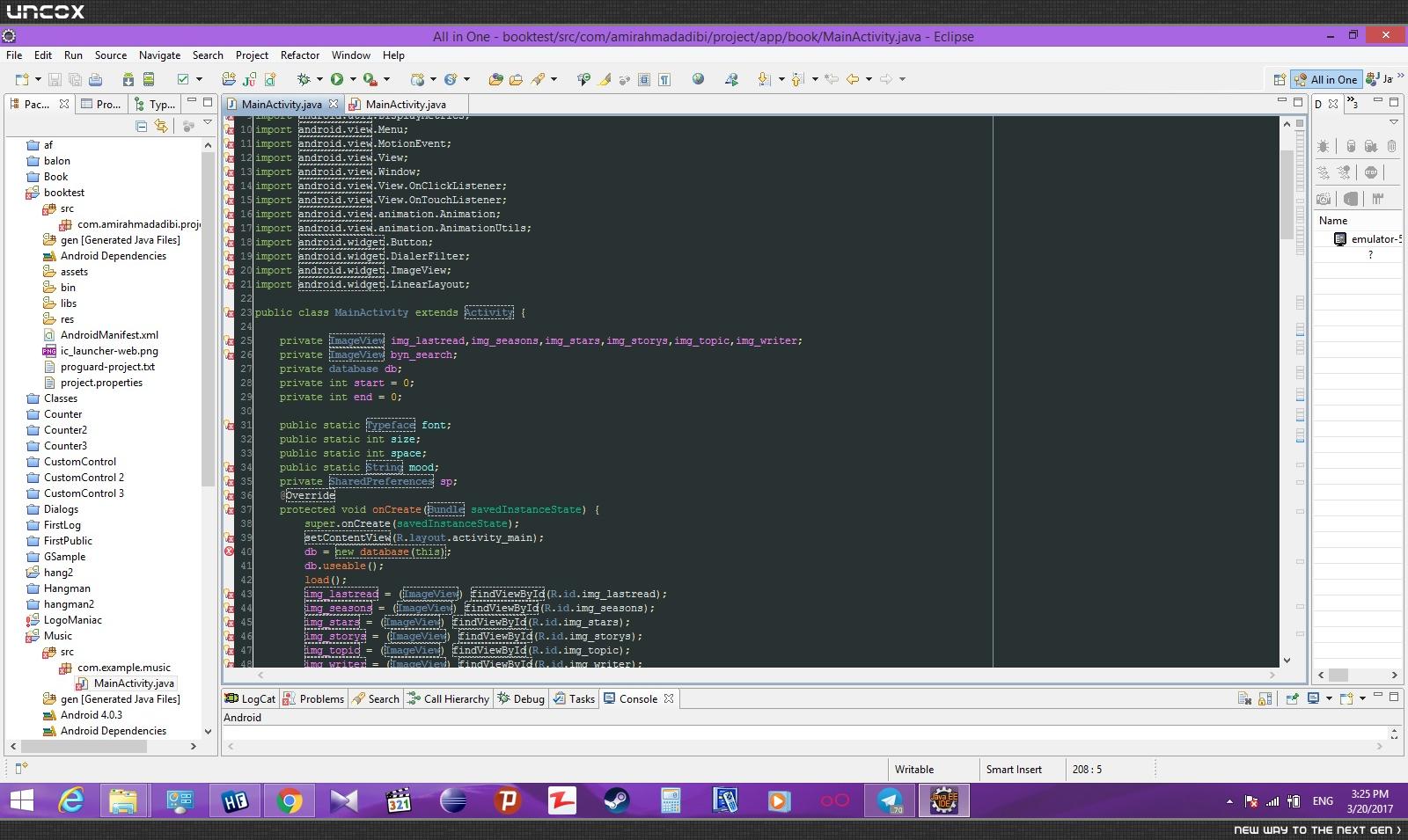Click the Save icon in the toolbar
Viewport: 1408px width, 840px height.
coord(55,79)
